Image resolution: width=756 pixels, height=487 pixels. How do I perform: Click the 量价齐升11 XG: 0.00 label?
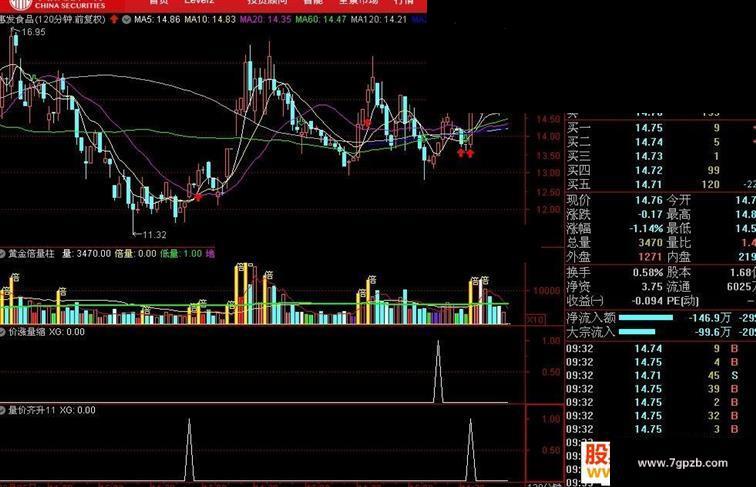click(52, 410)
